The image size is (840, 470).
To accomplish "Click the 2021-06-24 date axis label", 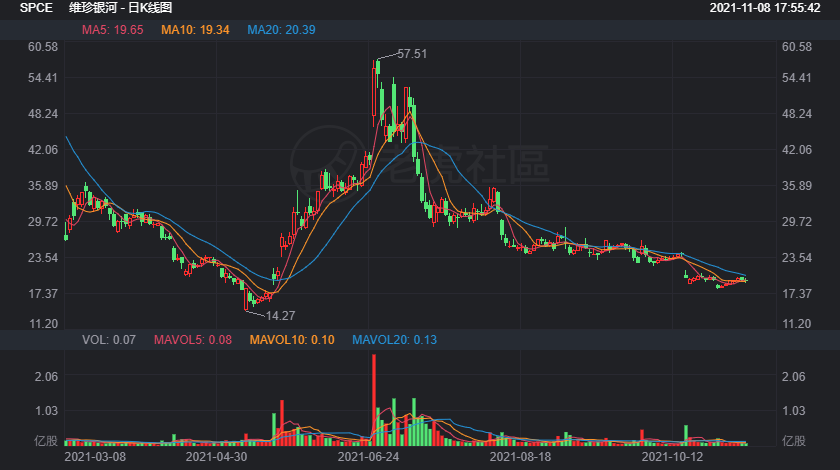I will tap(369, 457).
